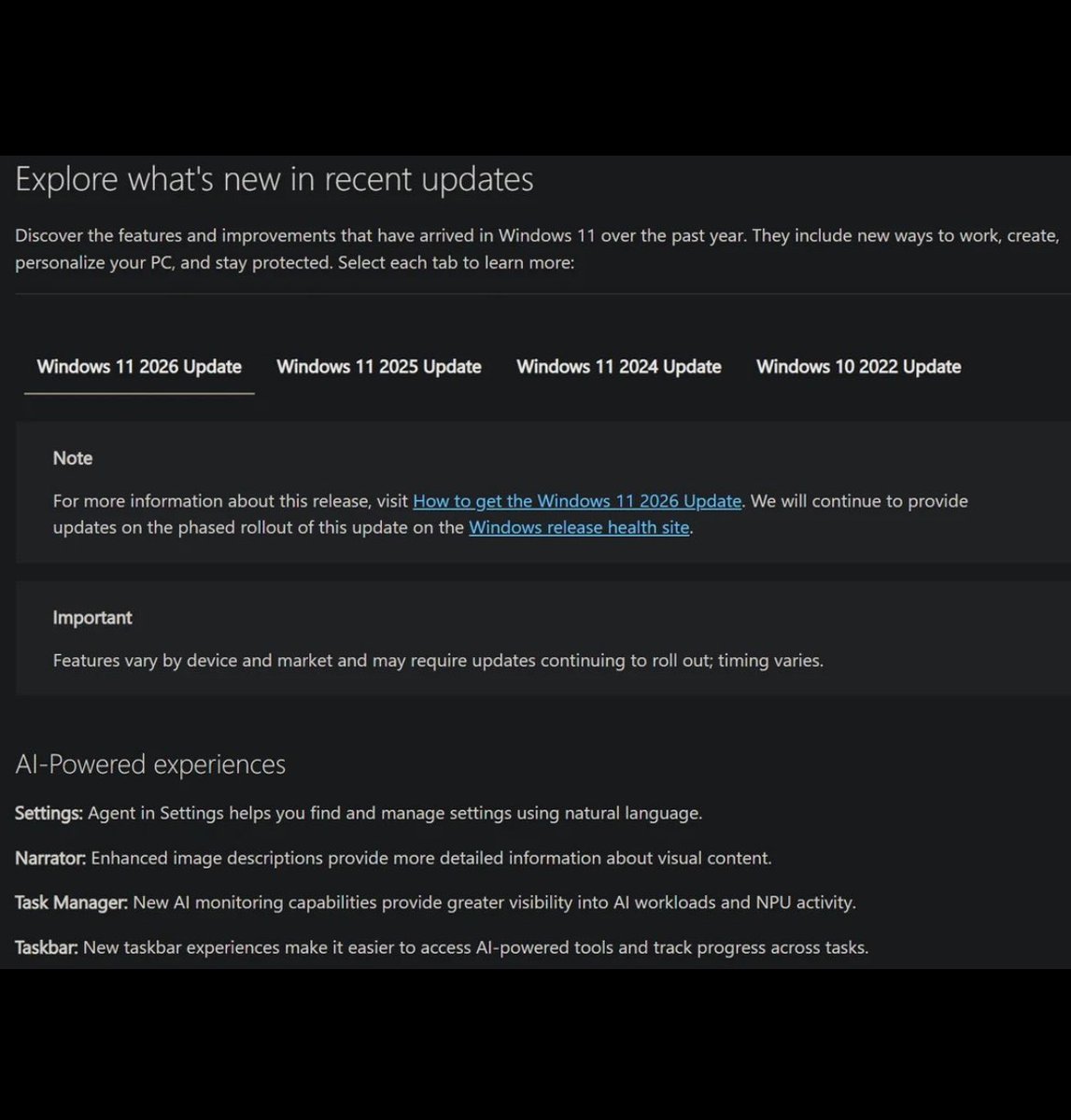
Task: Click the 'Enhanced image descriptions provide' text
Action: [x=431, y=858]
